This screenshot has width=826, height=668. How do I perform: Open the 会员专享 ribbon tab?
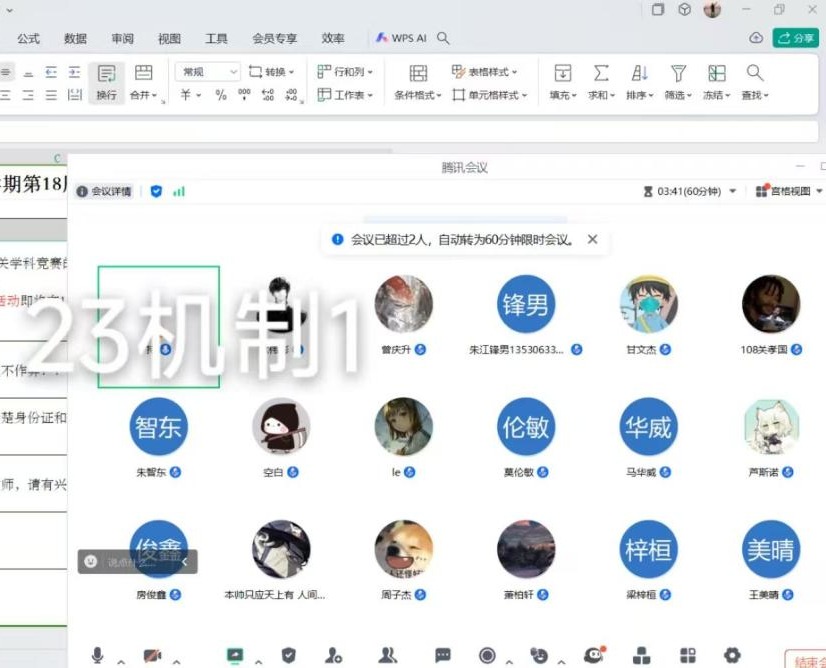(x=274, y=38)
